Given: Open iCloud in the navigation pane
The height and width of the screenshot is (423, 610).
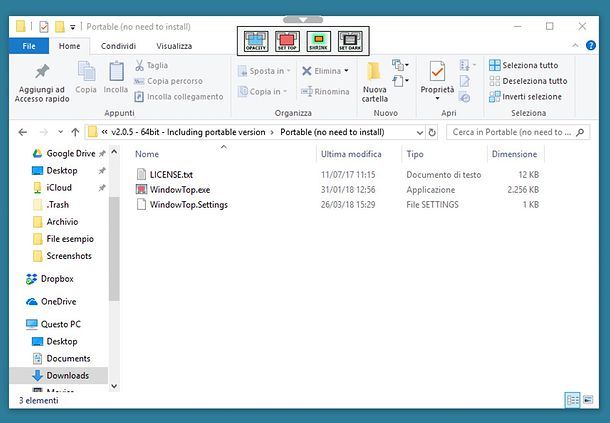Looking at the screenshot, I should pos(59,188).
